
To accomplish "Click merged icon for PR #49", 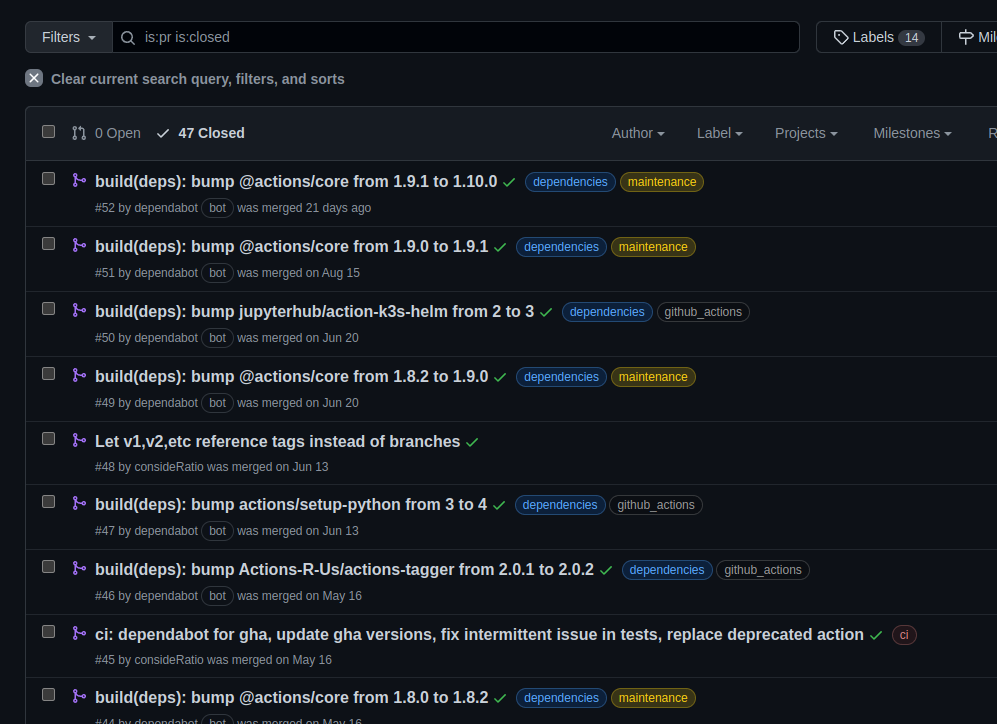I will click(x=79, y=376).
